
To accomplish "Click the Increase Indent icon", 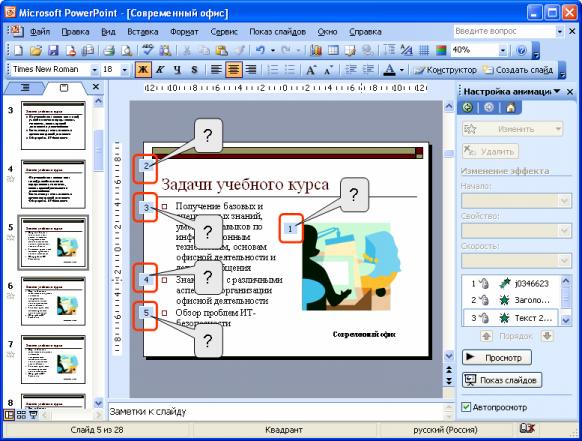I will point(368,69).
